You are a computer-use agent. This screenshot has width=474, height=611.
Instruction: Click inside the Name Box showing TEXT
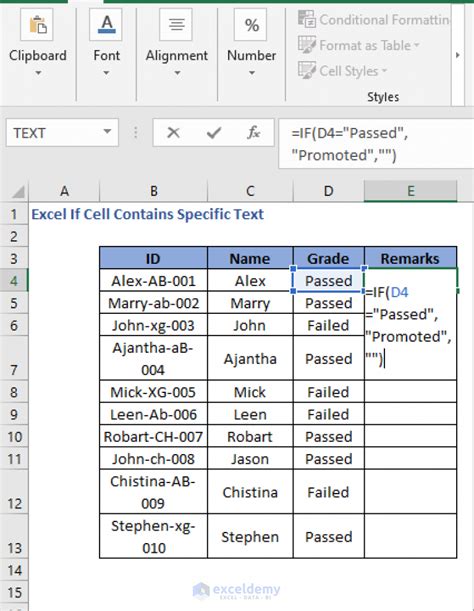[x=53, y=133]
